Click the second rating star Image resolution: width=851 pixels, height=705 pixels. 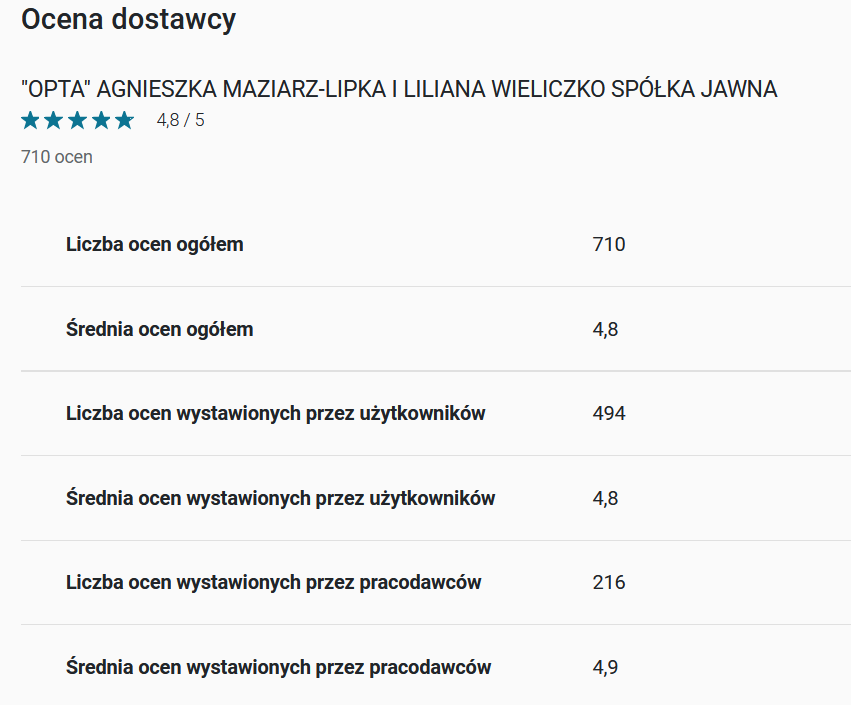54,120
